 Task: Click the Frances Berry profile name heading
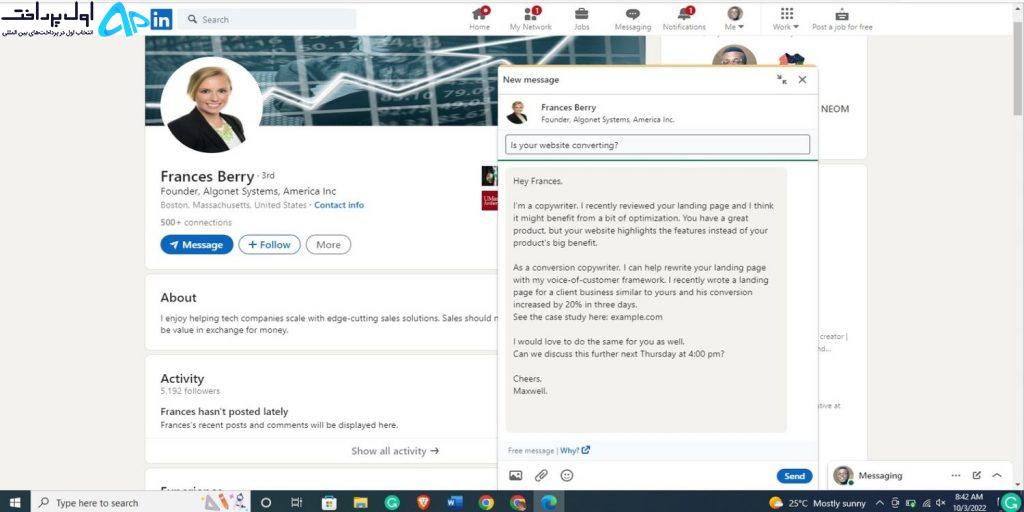point(207,176)
